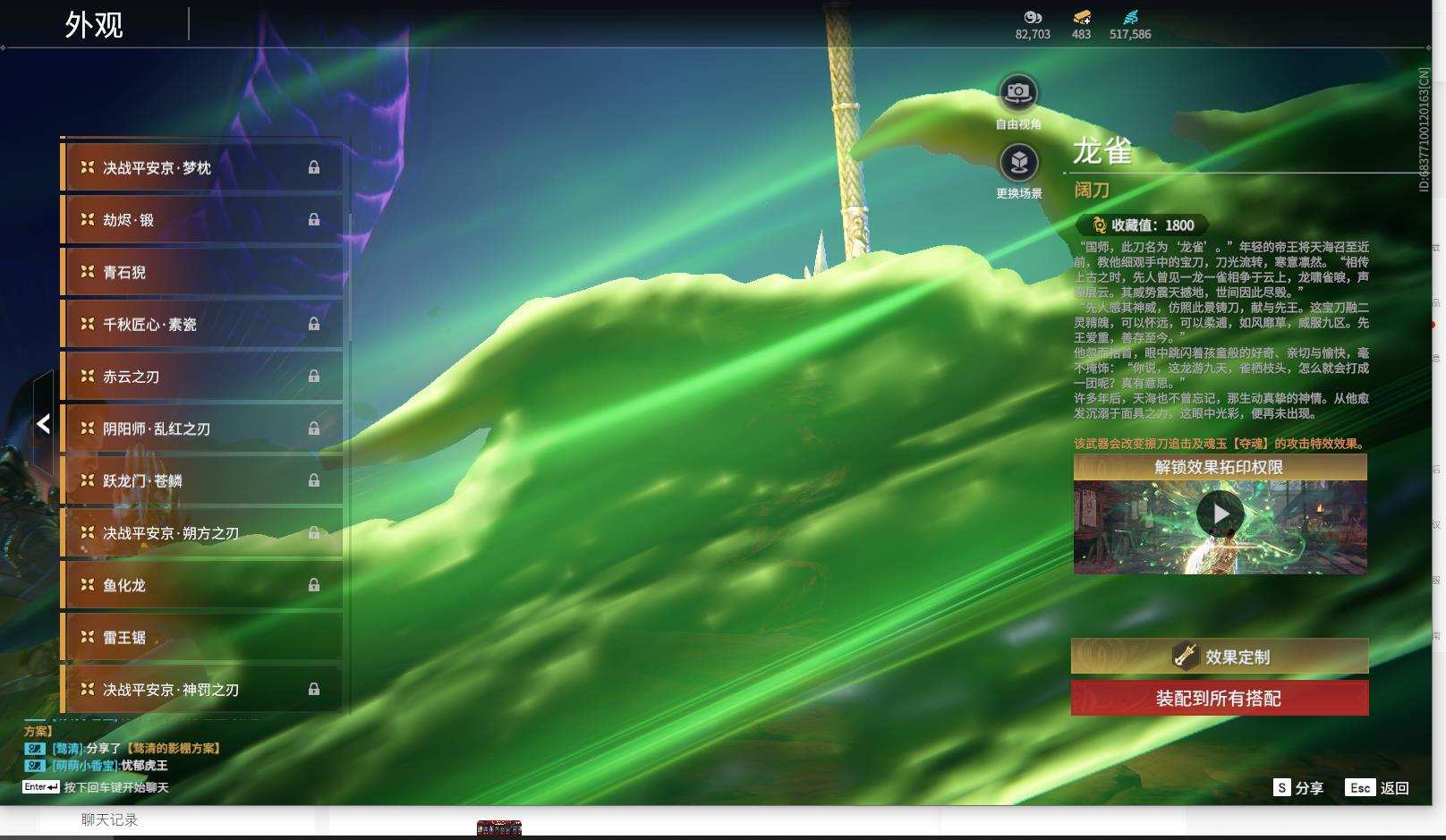This screenshot has height=840, width=1446.
Task: Click the lock icon on 决战平安京·神罚之刃
Action: (x=314, y=689)
